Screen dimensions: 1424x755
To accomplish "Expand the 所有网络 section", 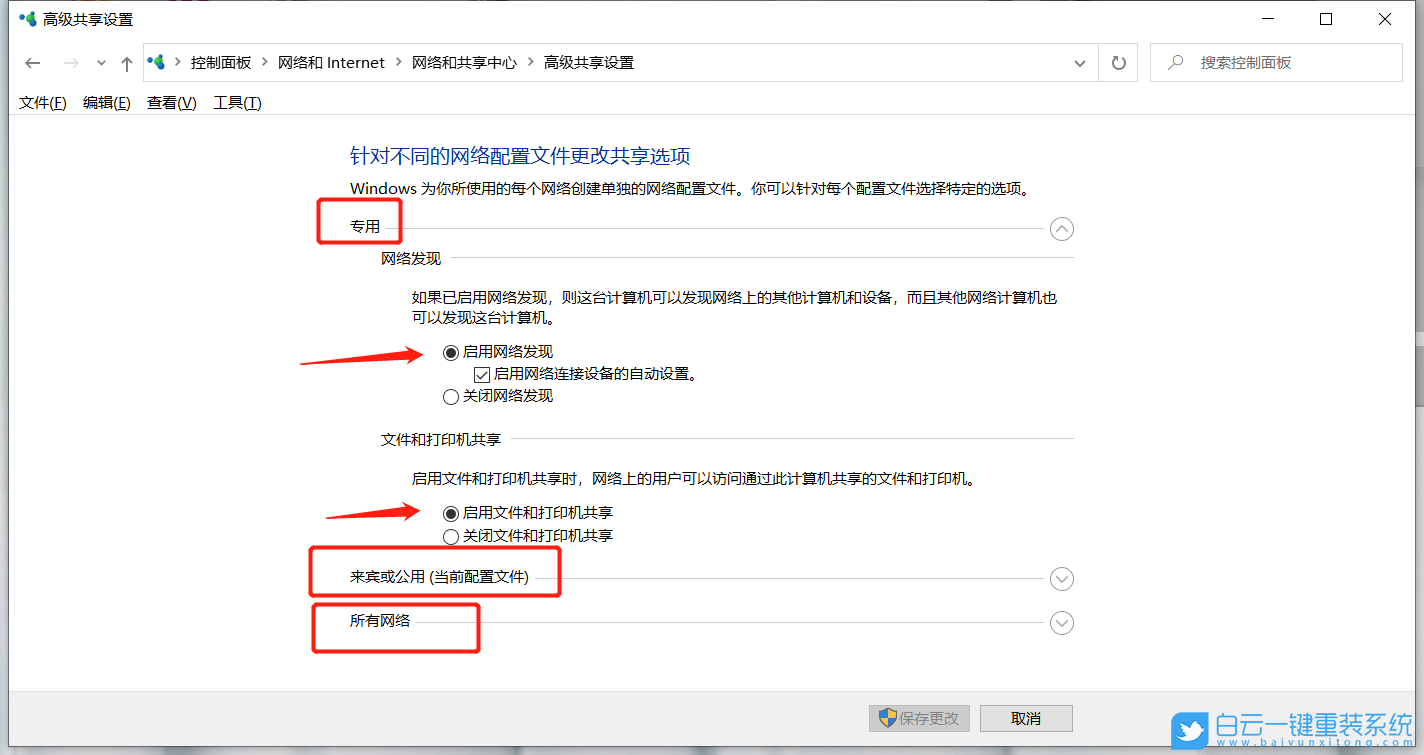I will [x=1061, y=622].
